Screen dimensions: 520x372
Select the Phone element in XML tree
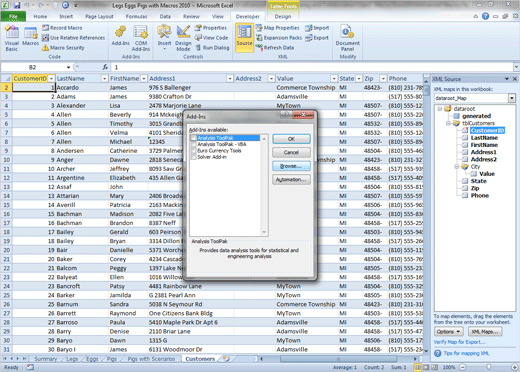480,196
